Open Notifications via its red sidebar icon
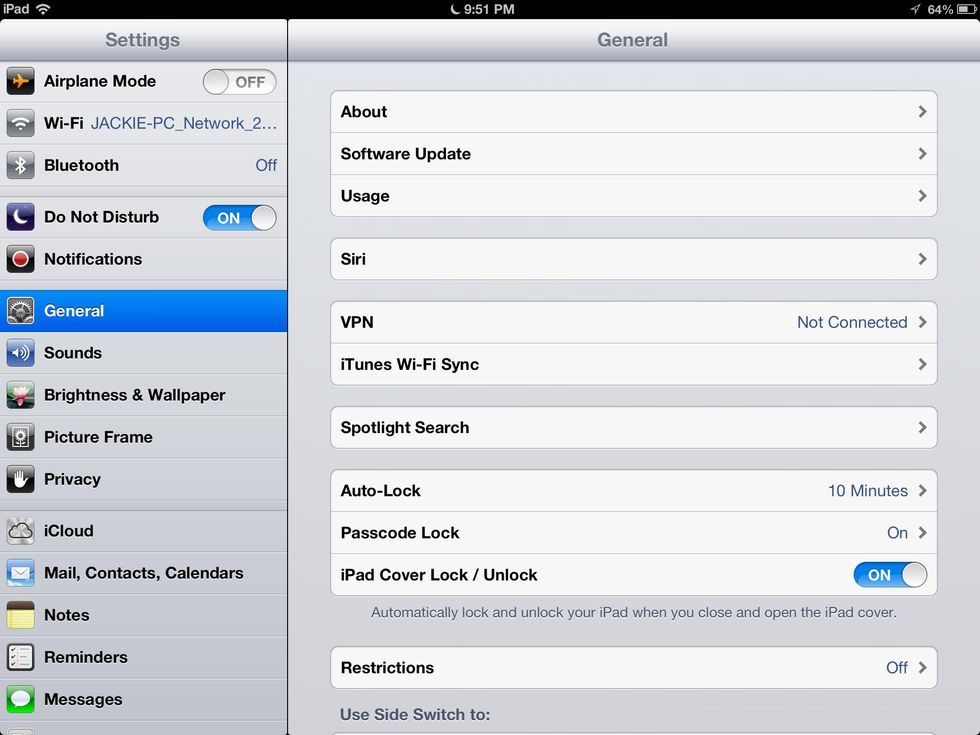This screenshot has height=735, width=980. click(21, 259)
